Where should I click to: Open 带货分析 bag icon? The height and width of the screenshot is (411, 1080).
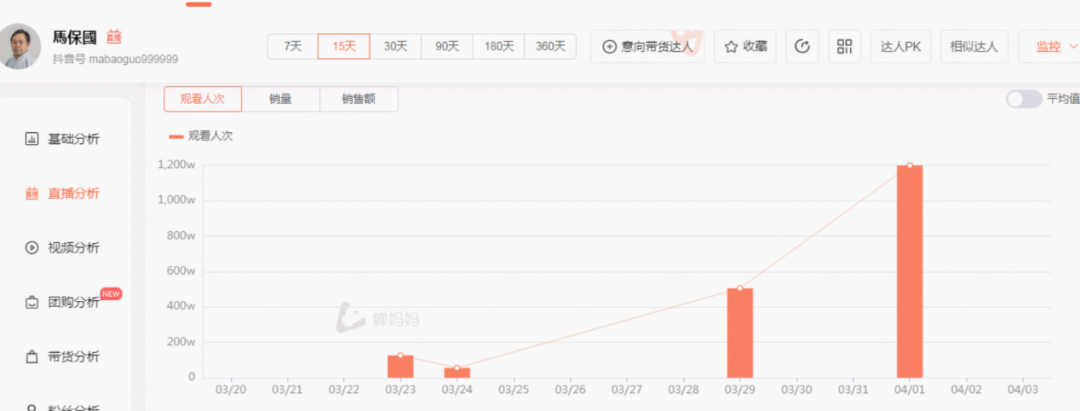[x=31, y=356]
